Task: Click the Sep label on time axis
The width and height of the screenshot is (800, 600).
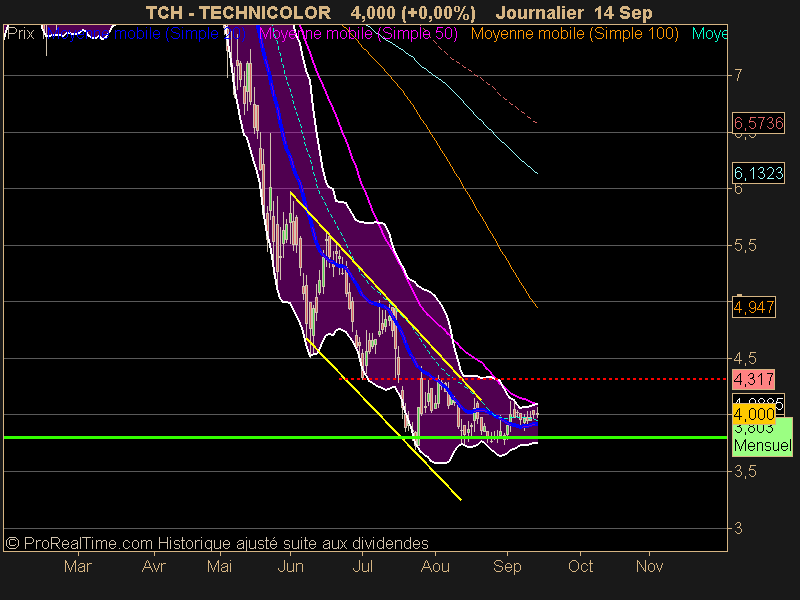Action: point(507,566)
